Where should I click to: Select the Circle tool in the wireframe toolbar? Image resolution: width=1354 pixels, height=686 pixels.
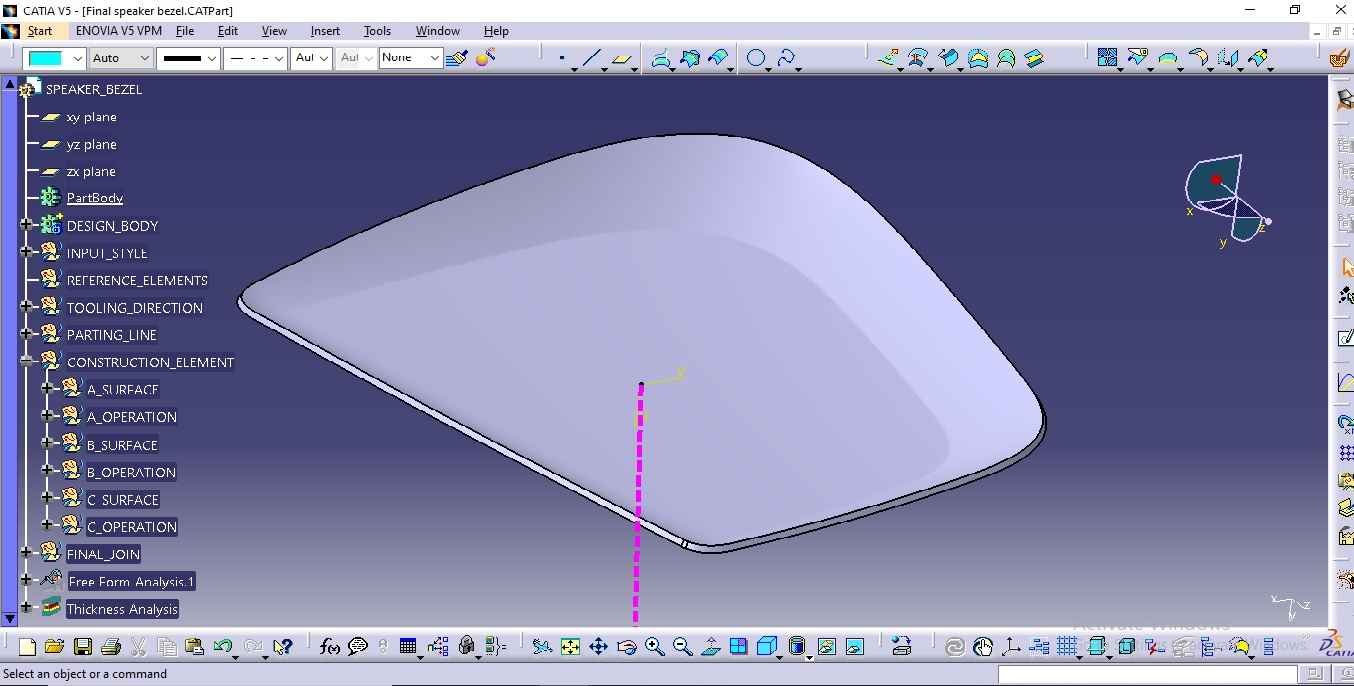tap(756, 59)
